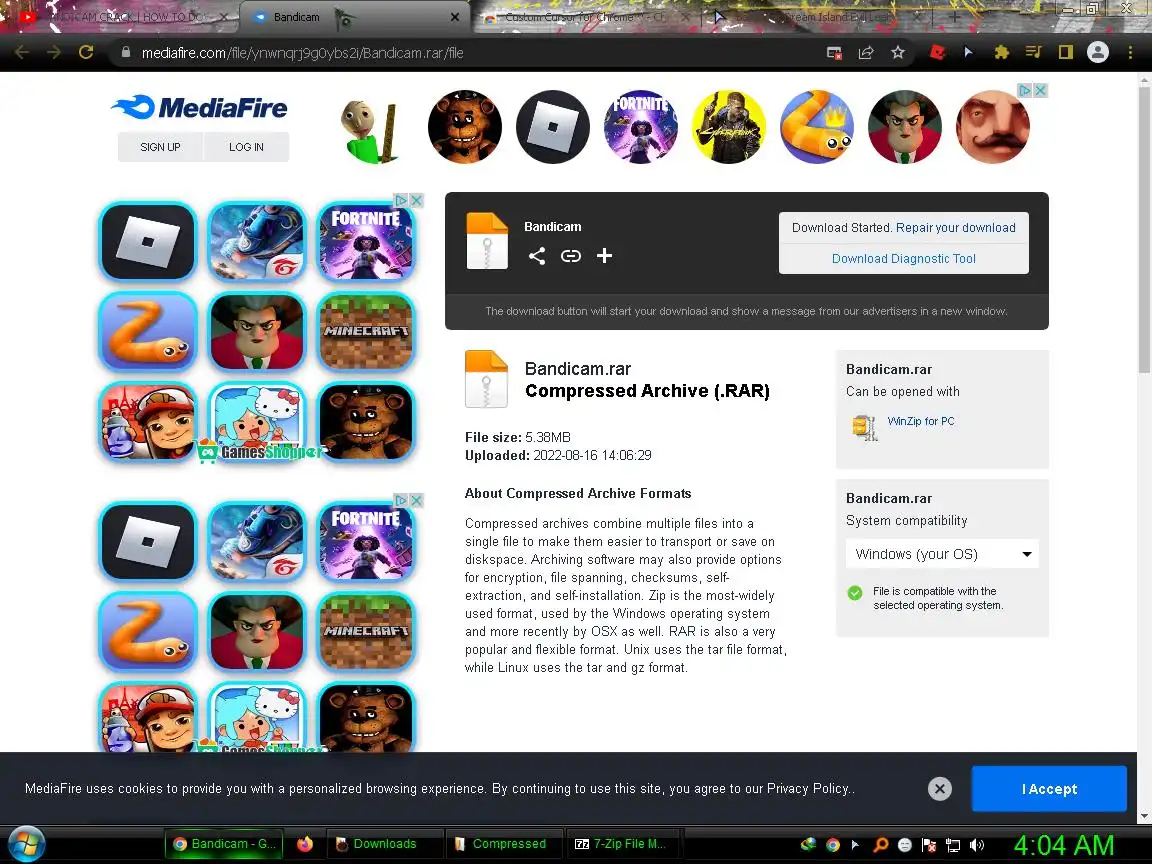Open the Cyberpunk circle icon in top ad
Viewport: 1152px width, 864px height.
point(729,126)
